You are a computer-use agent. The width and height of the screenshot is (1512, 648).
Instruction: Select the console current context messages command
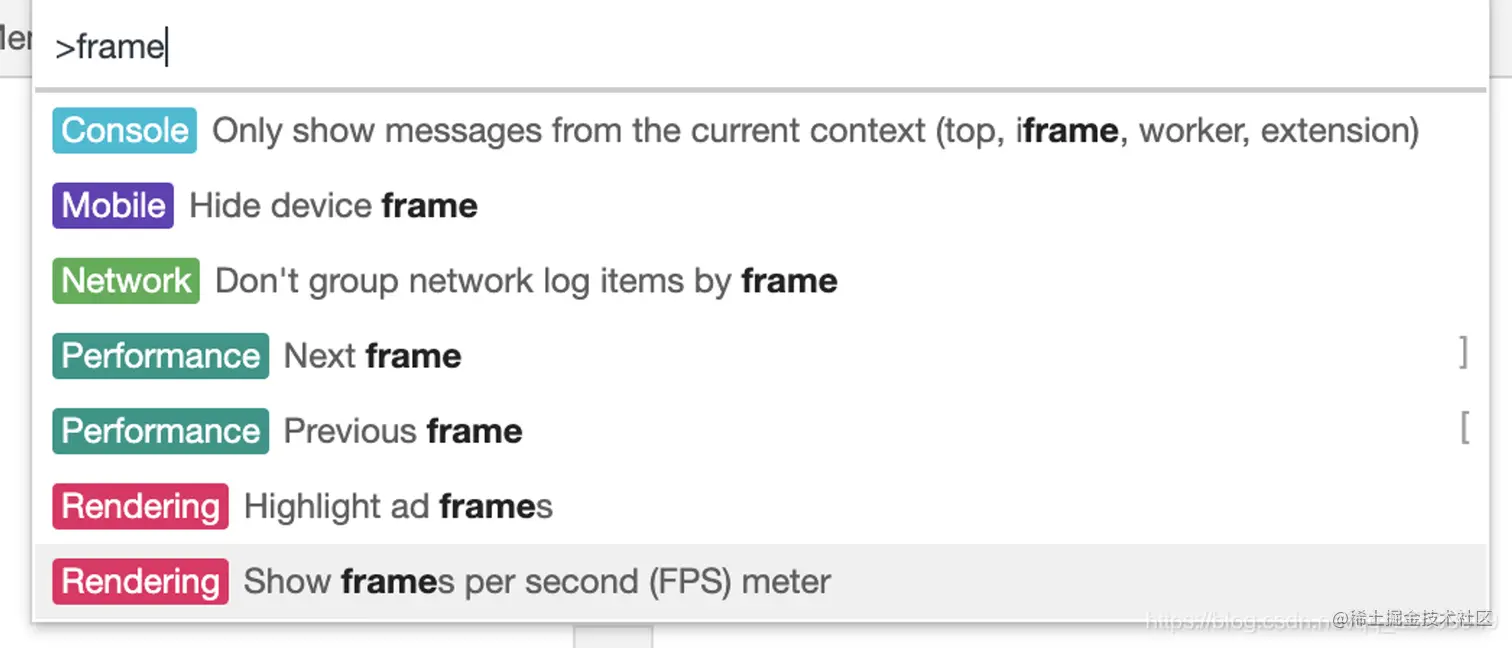pyautogui.click(x=815, y=131)
